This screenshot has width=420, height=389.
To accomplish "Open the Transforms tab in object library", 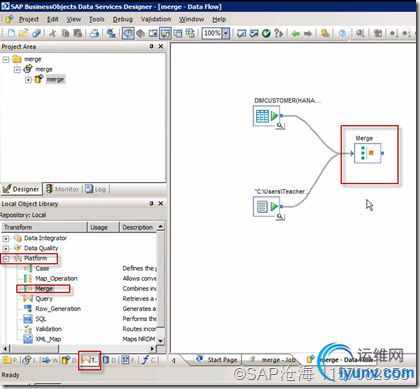I will point(89,360).
